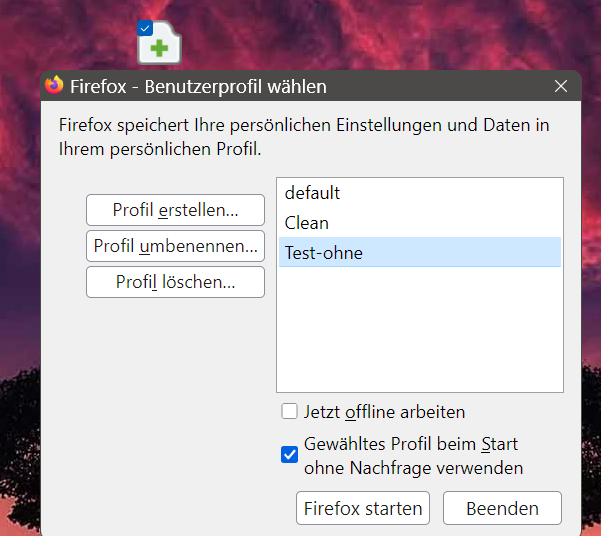Click the Firefox logo in the title bar

55,86
